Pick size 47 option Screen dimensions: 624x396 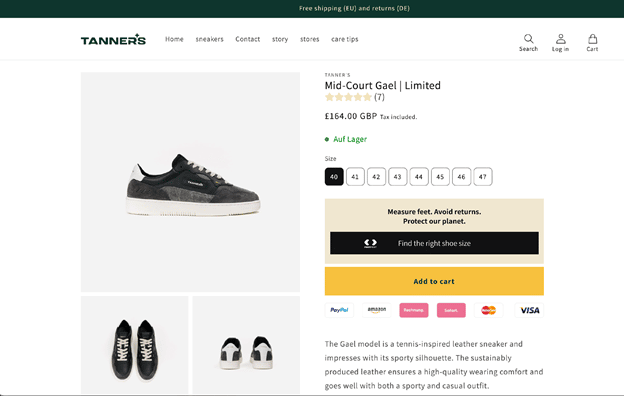483,177
